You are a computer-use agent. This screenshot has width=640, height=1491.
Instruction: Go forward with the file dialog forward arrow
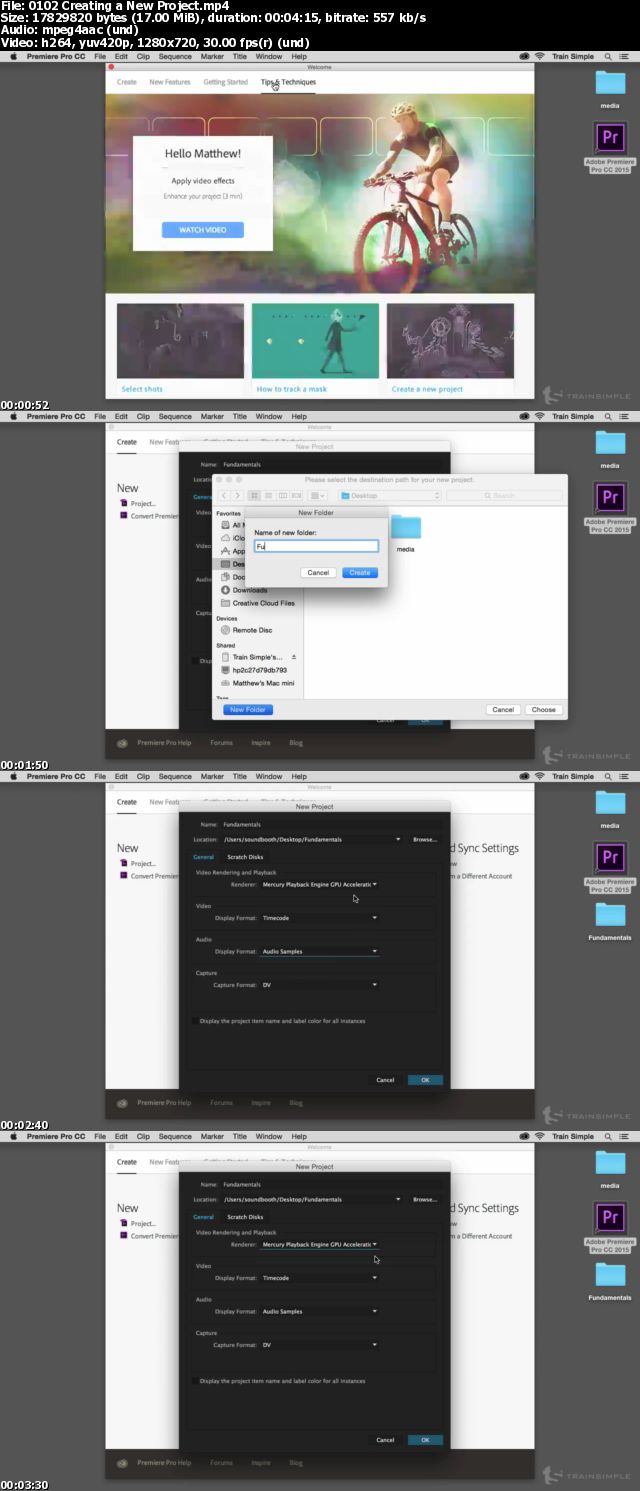237,495
